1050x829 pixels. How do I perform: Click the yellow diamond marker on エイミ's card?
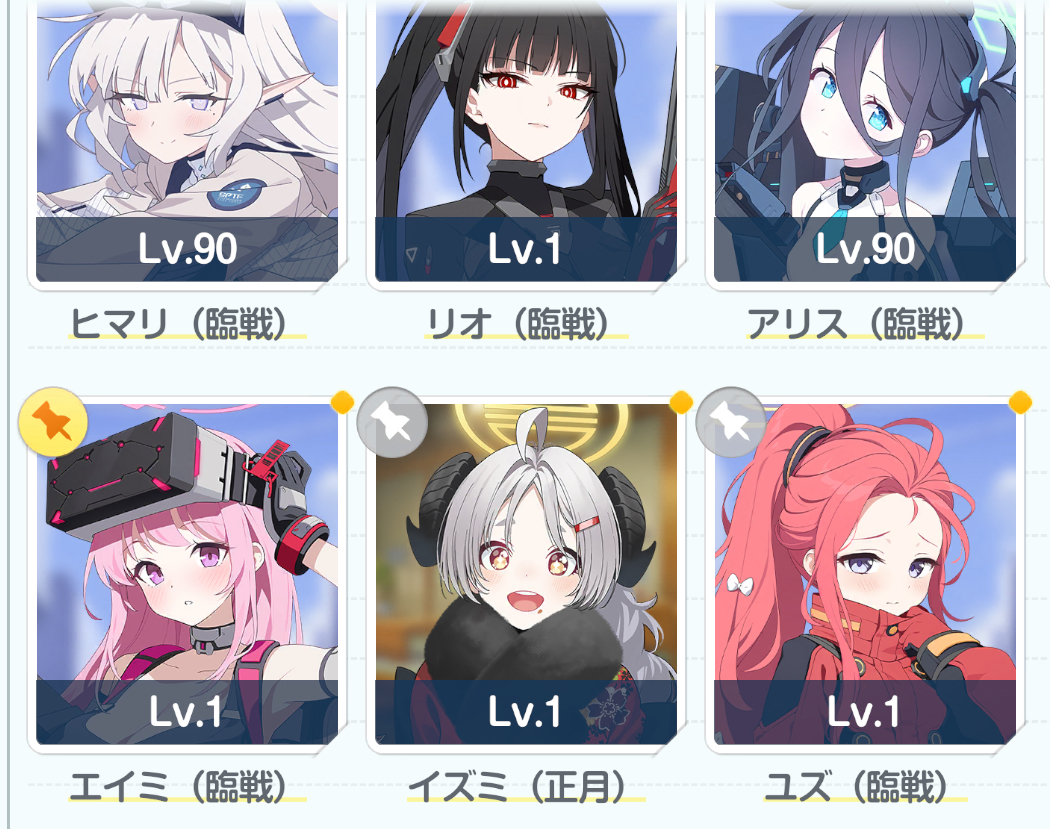(x=342, y=402)
